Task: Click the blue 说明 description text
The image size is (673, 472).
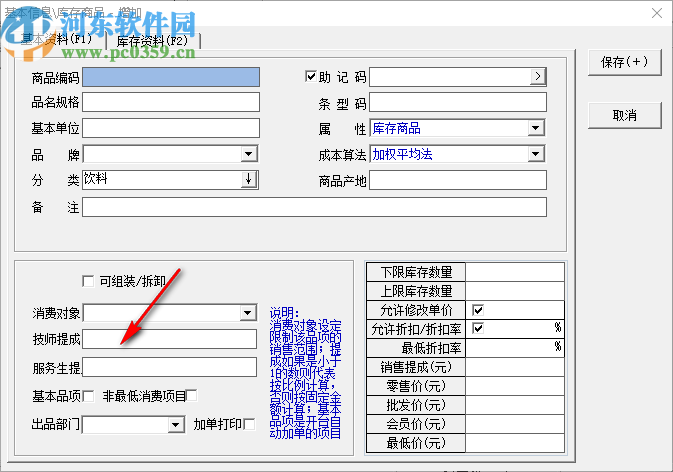Action: (x=305, y=373)
